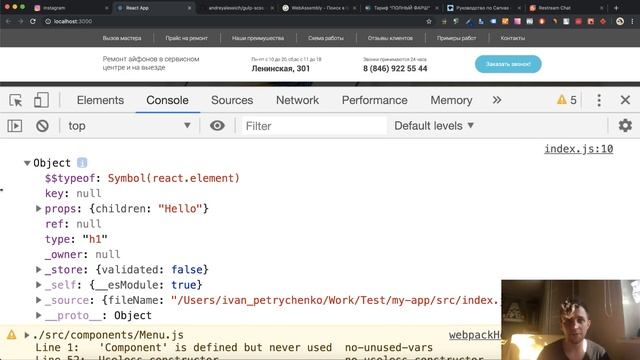This screenshot has width=640, height=360.
Task: Clear the console with the ban icon
Action: [x=42, y=126]
